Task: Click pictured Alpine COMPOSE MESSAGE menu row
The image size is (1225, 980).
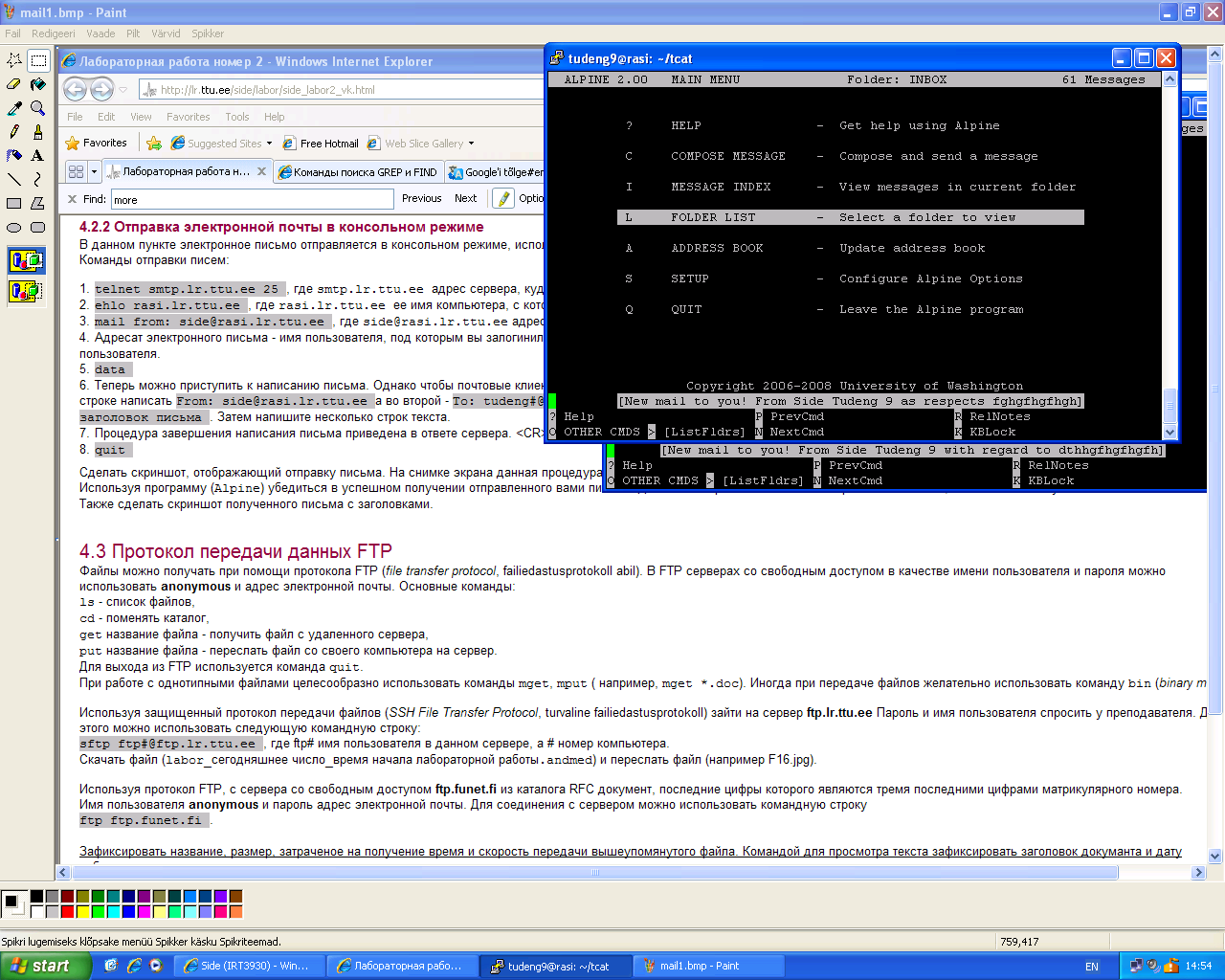Action: click(x=831, y=156)
